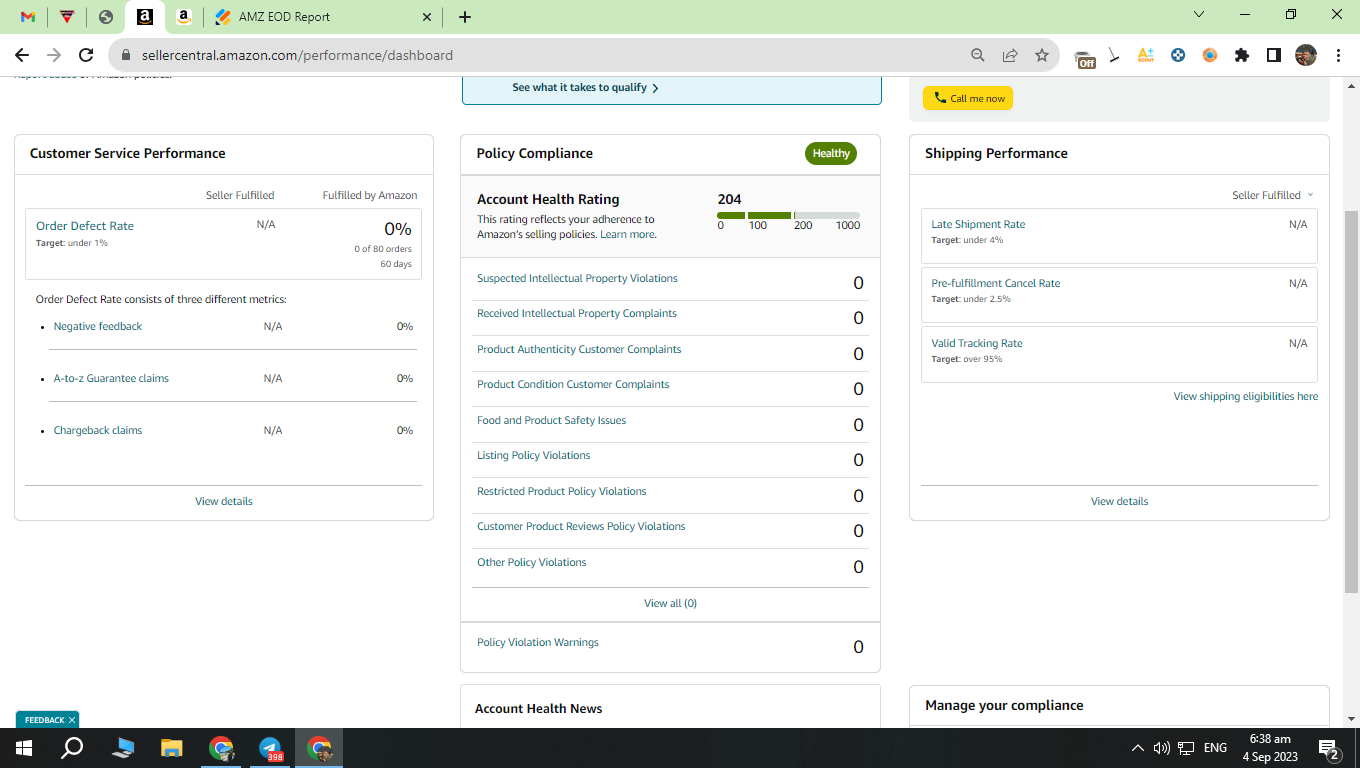Bookmark this page with the star icon
The width and height of the screenshot is (1360, 768).
pos(1042,55)
